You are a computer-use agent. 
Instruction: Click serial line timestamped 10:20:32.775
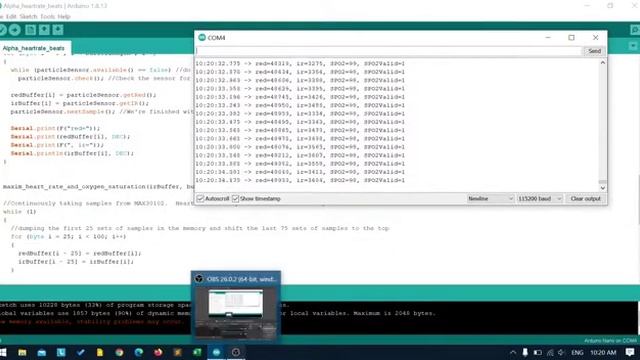point(300,64)
